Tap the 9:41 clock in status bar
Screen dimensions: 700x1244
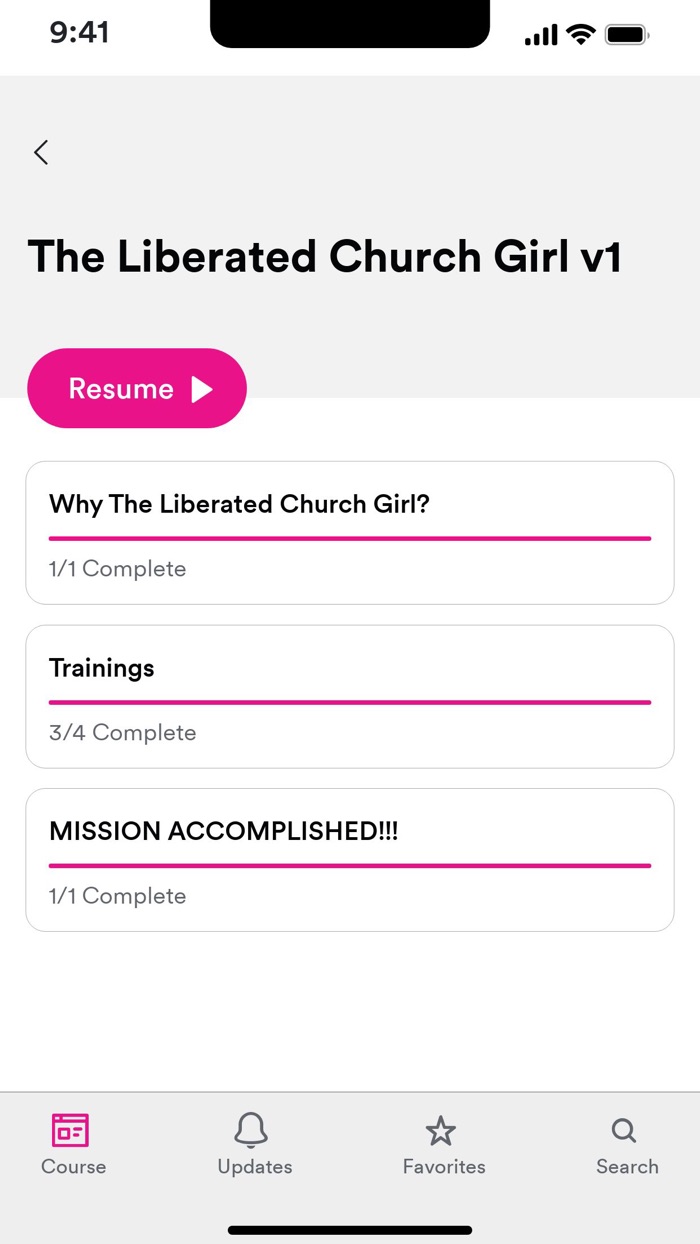(79, 33)
